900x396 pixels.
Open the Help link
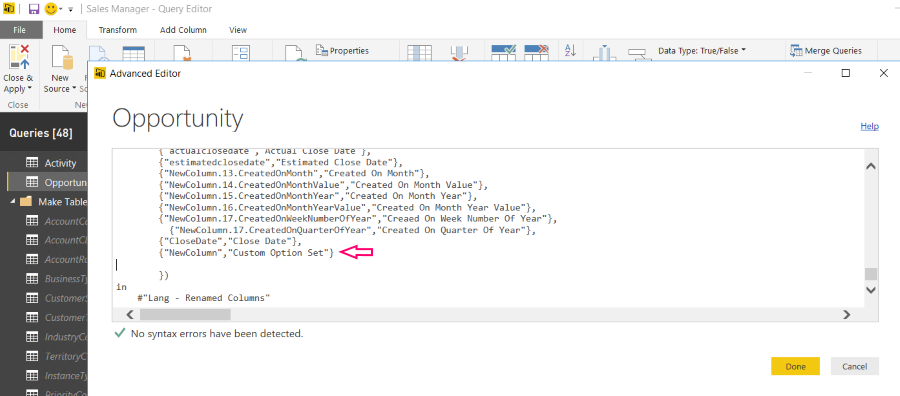pos(870,126)
